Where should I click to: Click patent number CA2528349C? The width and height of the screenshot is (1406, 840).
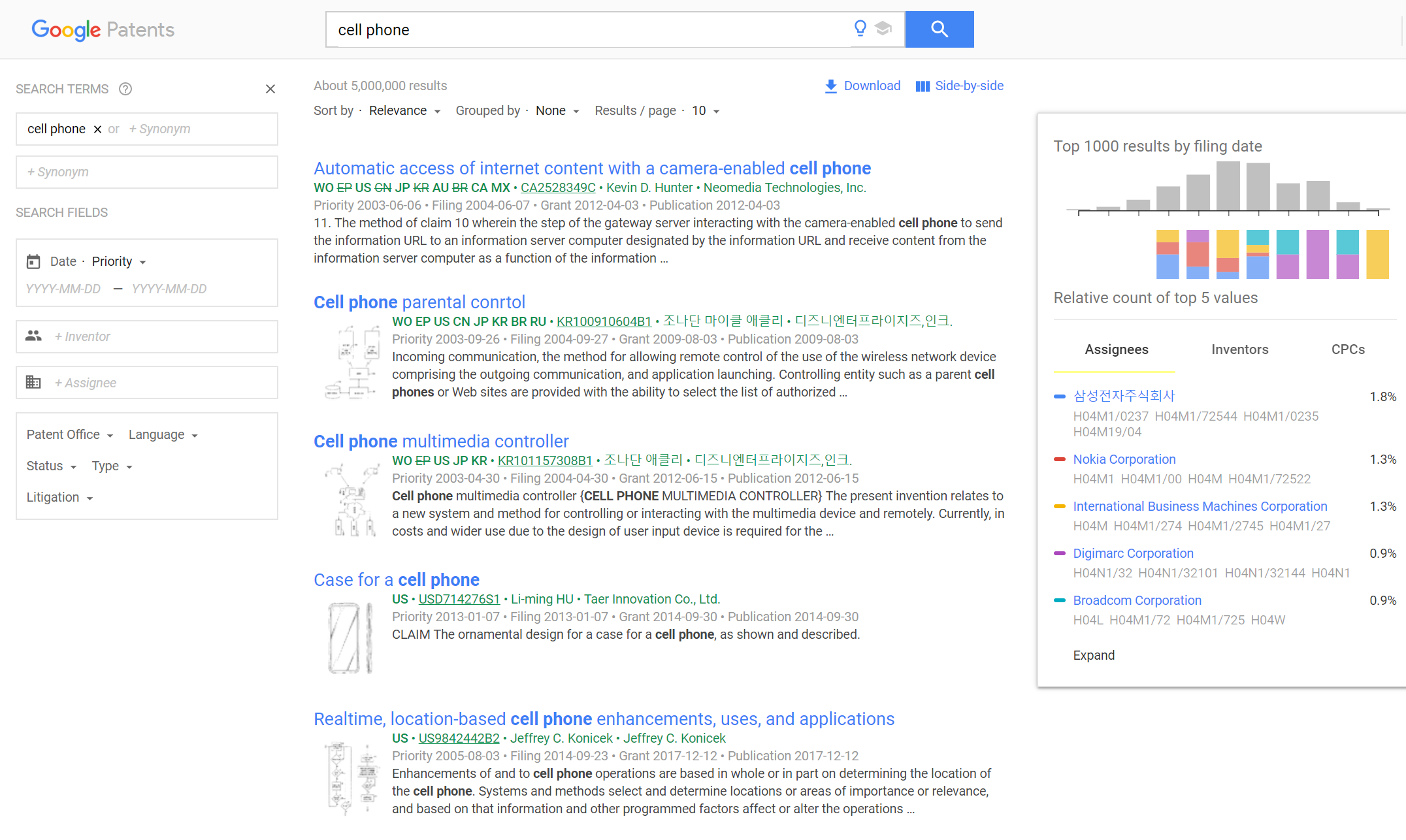point(558,188)
